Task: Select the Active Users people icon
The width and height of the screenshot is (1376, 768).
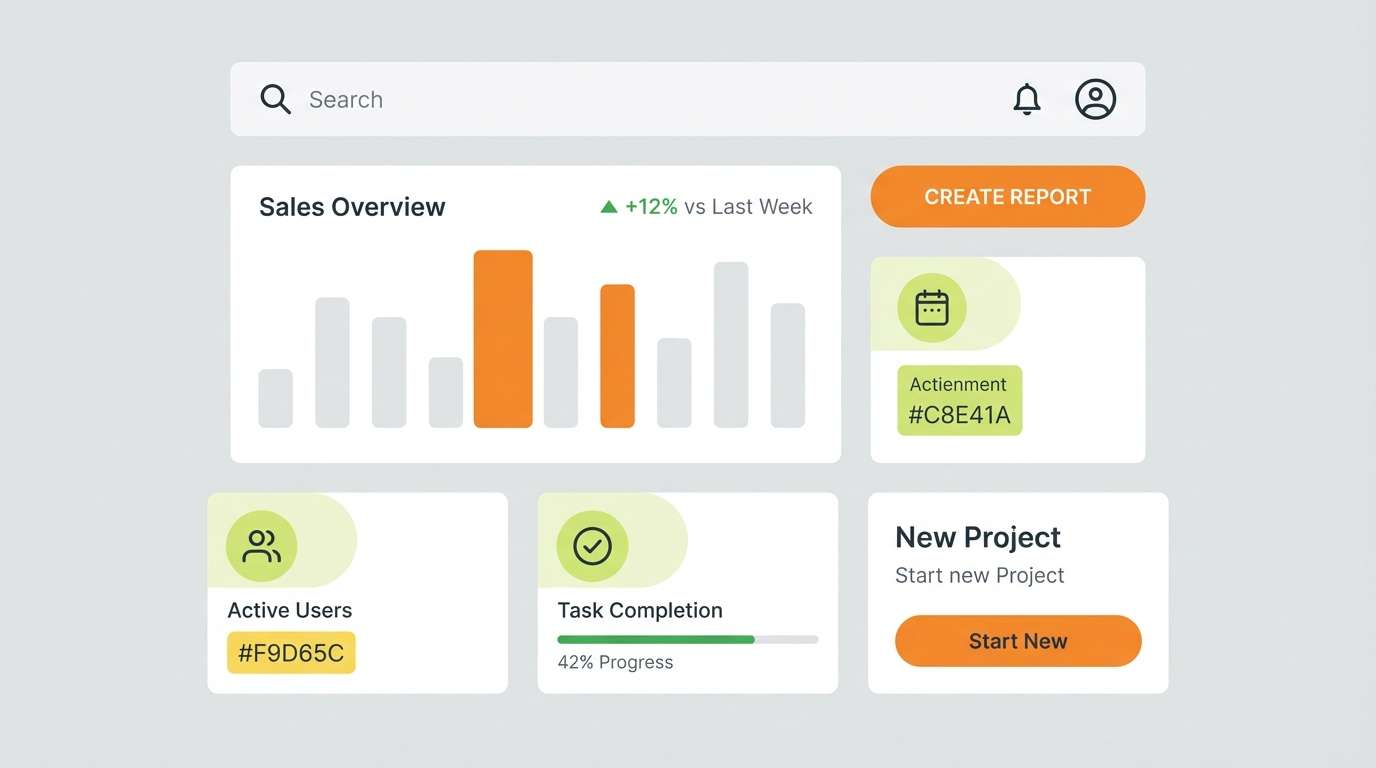Action: 260,545
